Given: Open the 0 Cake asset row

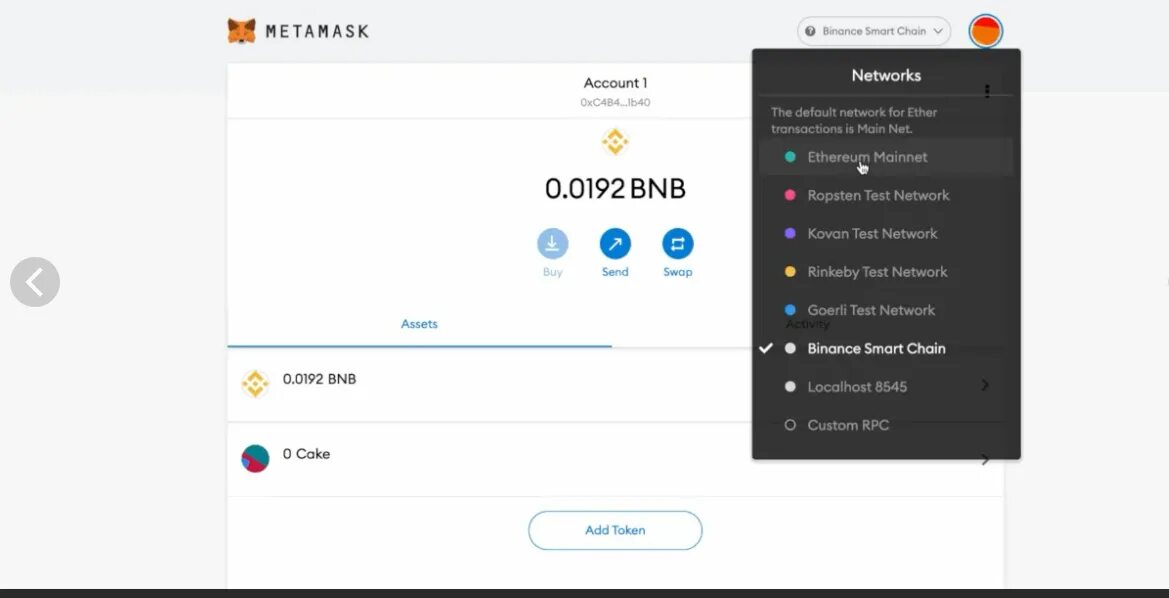Looking at the screenshot, I should click(615, 459).
